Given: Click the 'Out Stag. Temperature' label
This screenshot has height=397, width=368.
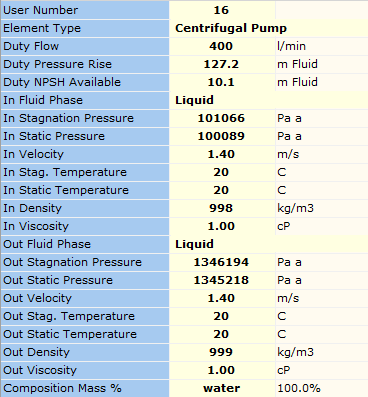Looking at the screenshot, I should click(x=69, y=316).
